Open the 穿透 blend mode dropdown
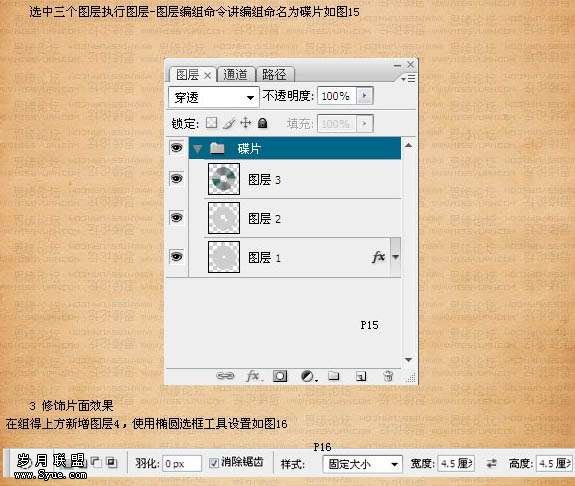The image size is (575, 486). point(213,97)
